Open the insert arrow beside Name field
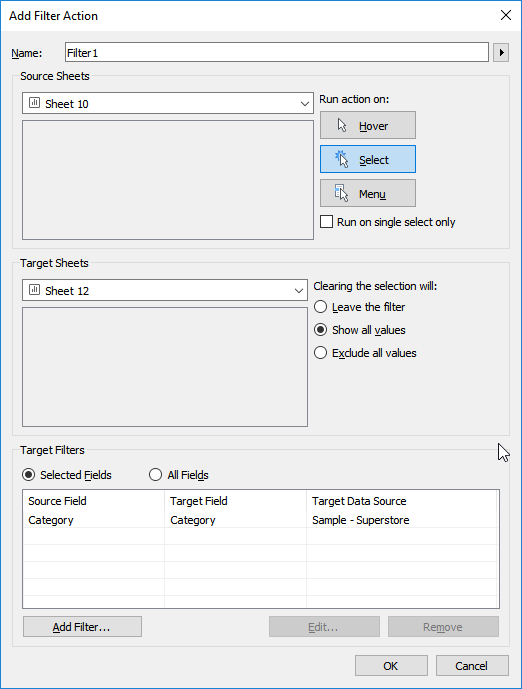The width and height of the screenshot is (522, 689). (501, 53)
